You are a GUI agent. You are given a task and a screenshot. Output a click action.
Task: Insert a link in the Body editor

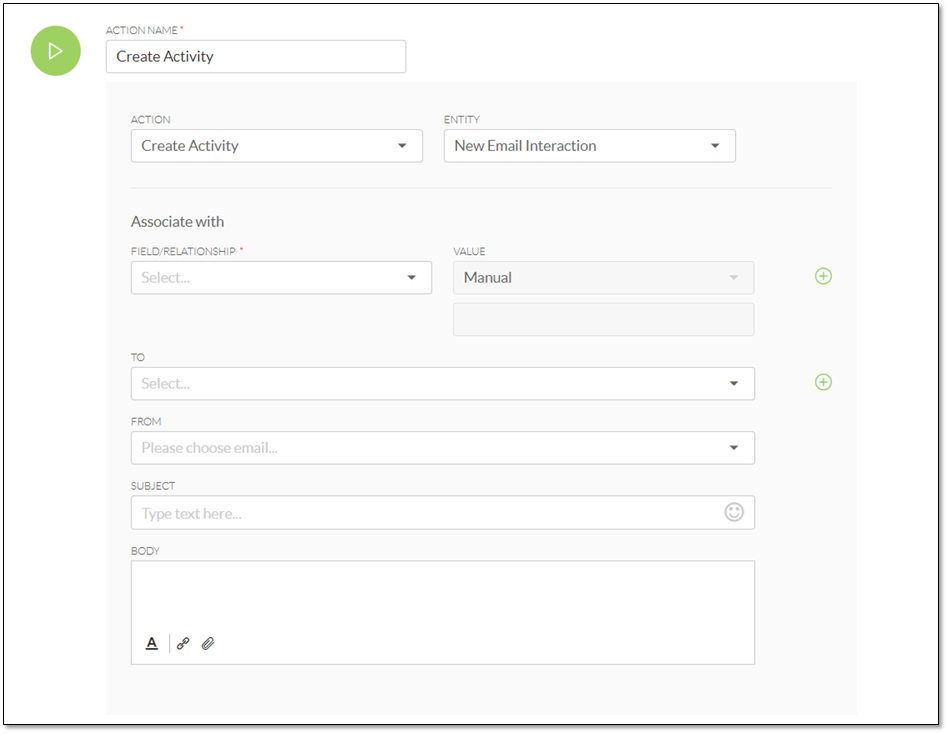tap(183, 643)
